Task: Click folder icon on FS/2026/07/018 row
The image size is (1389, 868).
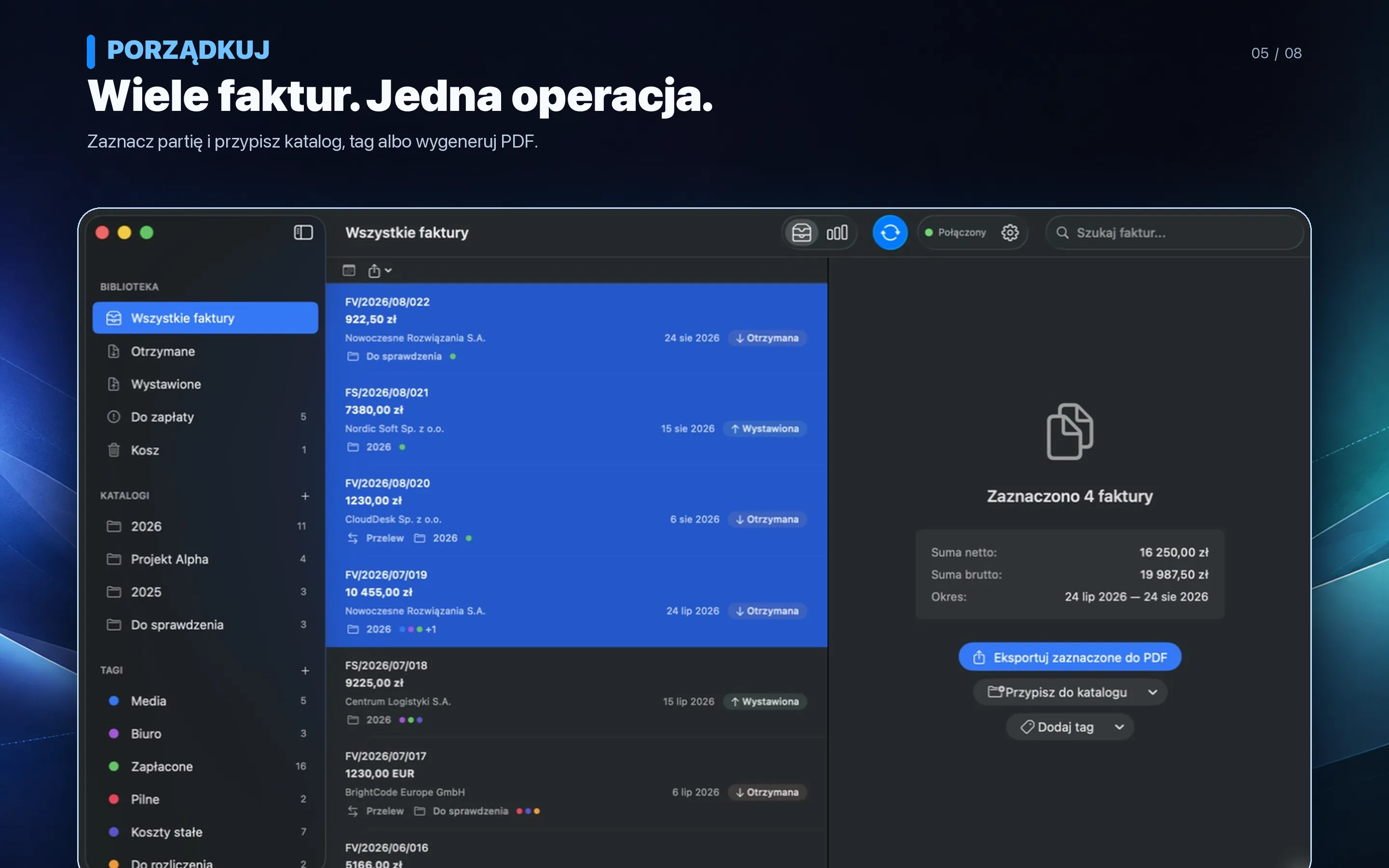Action: (353, 720)
